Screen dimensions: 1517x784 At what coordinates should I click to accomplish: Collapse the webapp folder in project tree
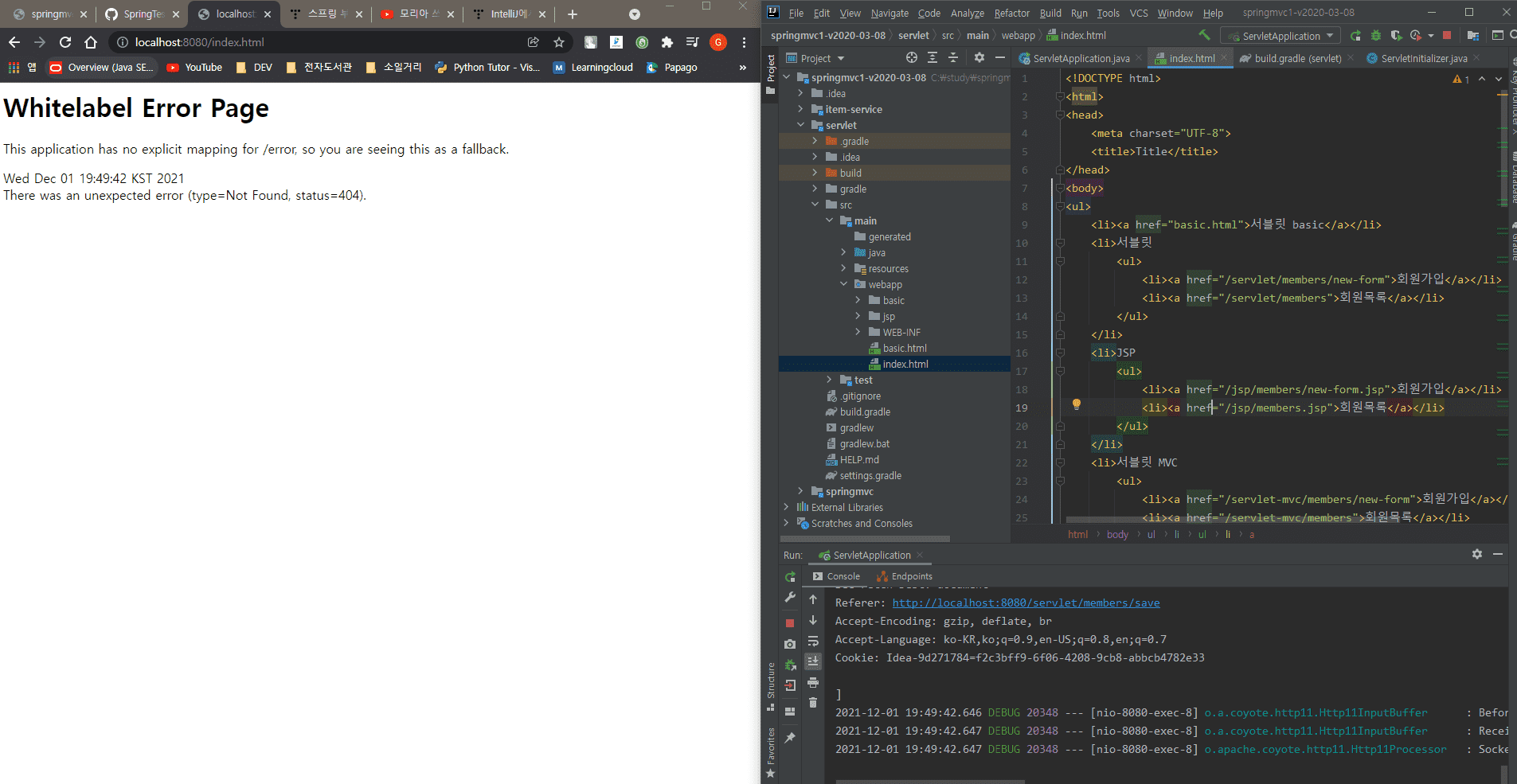[x=843, y=284]
